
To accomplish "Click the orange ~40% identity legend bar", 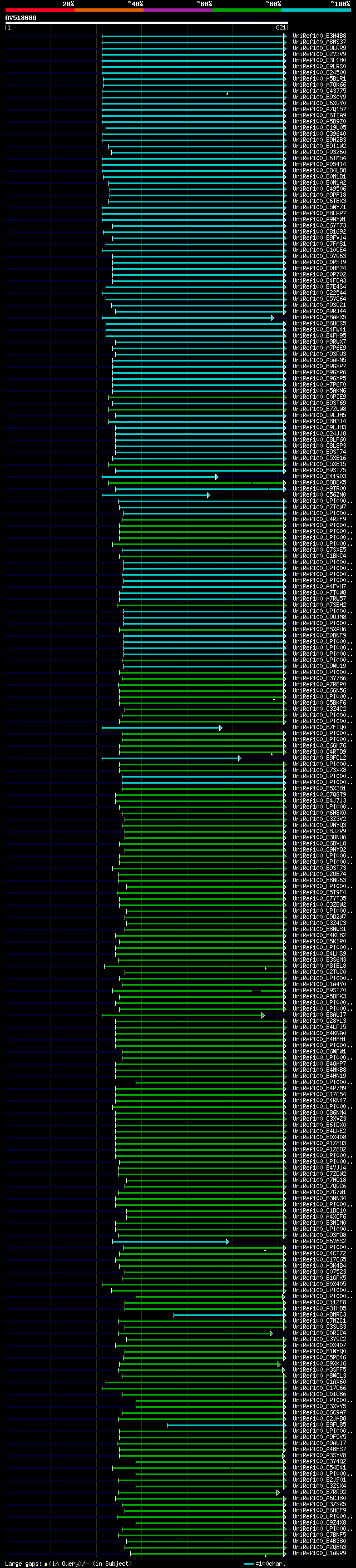I will 109,10.
